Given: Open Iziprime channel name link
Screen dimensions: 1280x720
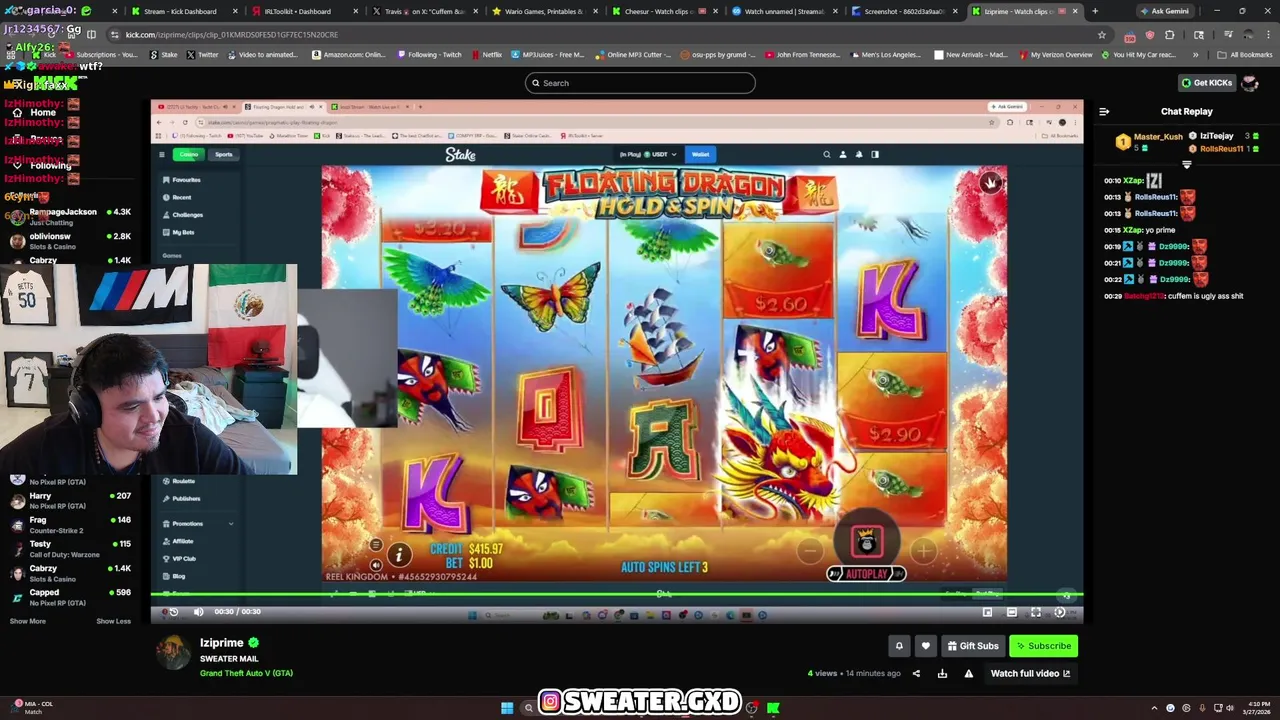Looking at the screenshot, I should click(222, 643).
